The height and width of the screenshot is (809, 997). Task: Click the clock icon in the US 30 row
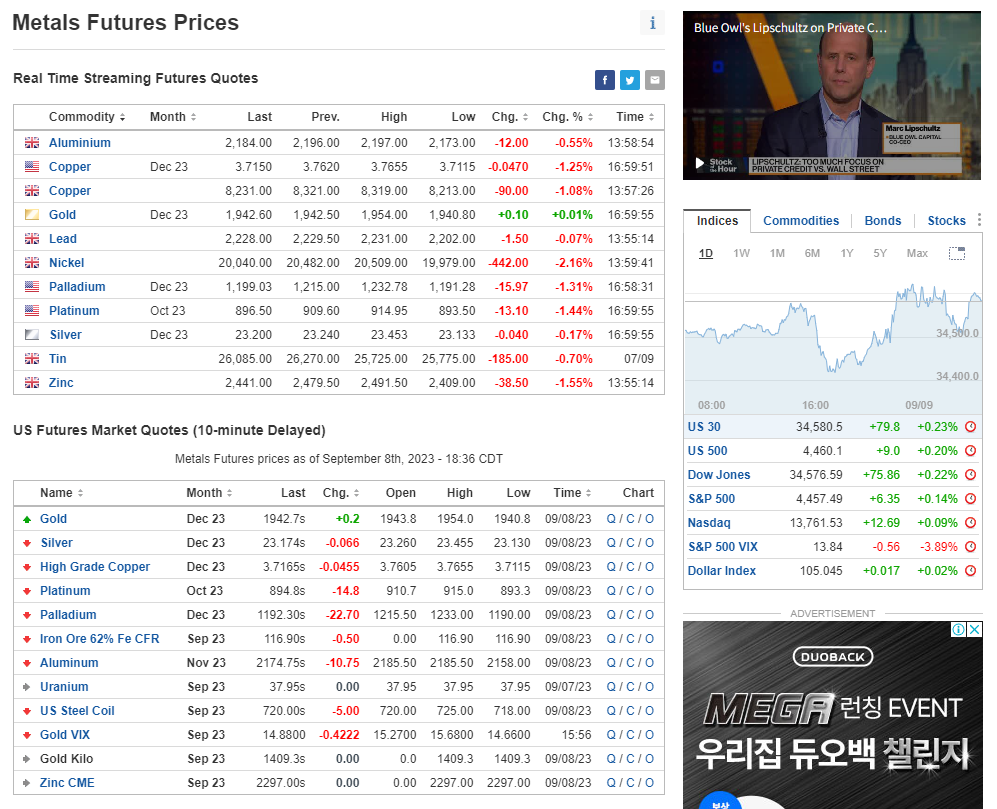point(970,427)
